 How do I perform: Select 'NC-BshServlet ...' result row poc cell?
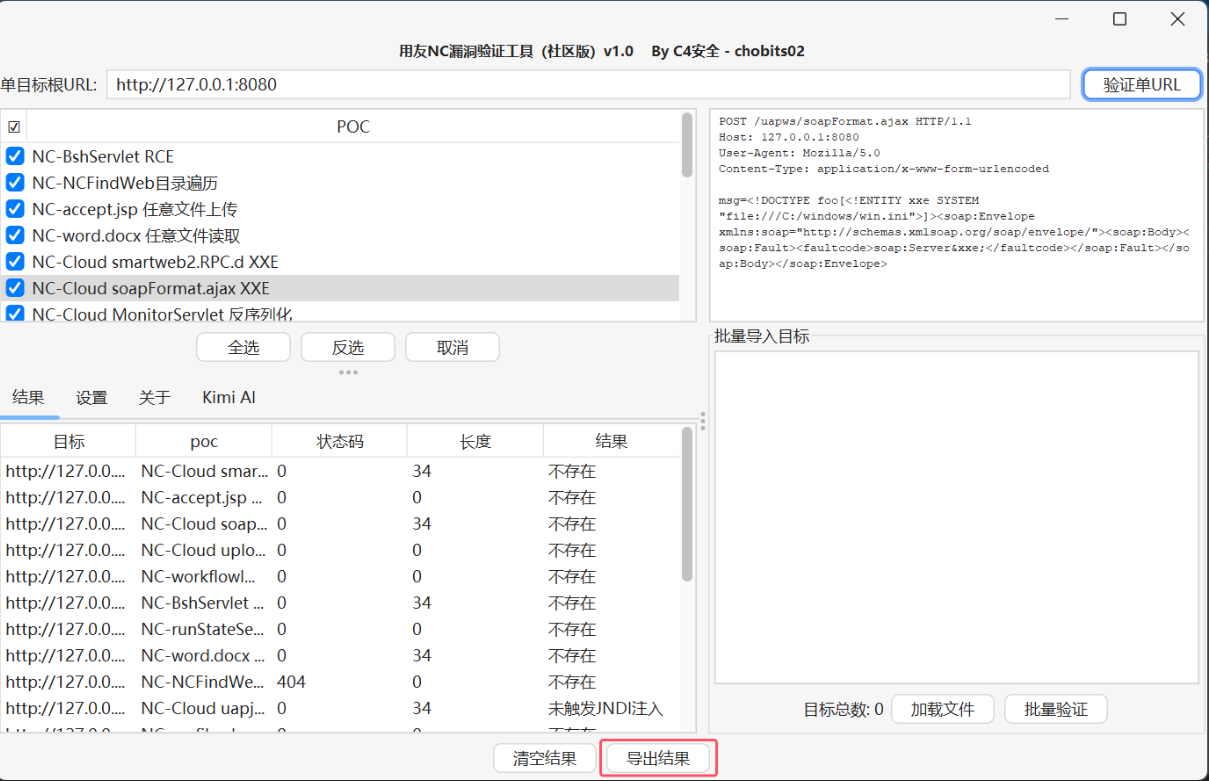coord(204,603)
